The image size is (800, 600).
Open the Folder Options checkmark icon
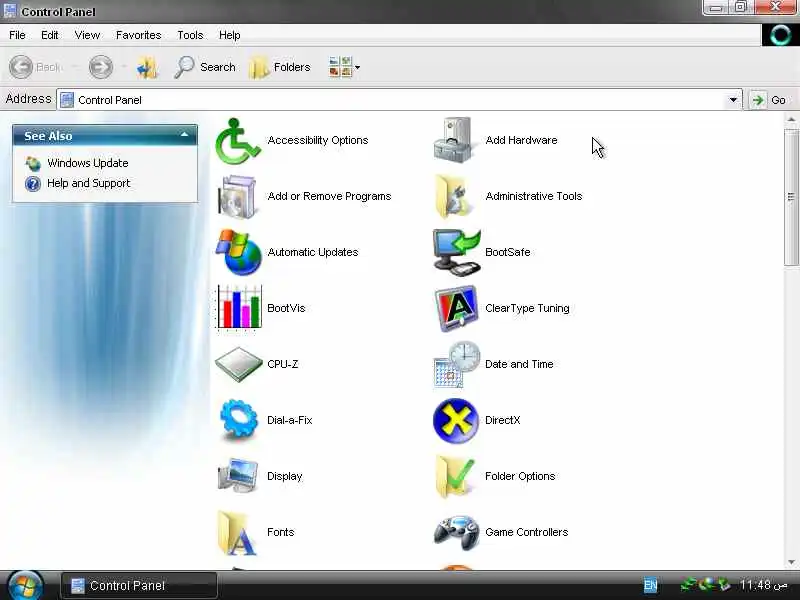(454, 477)
